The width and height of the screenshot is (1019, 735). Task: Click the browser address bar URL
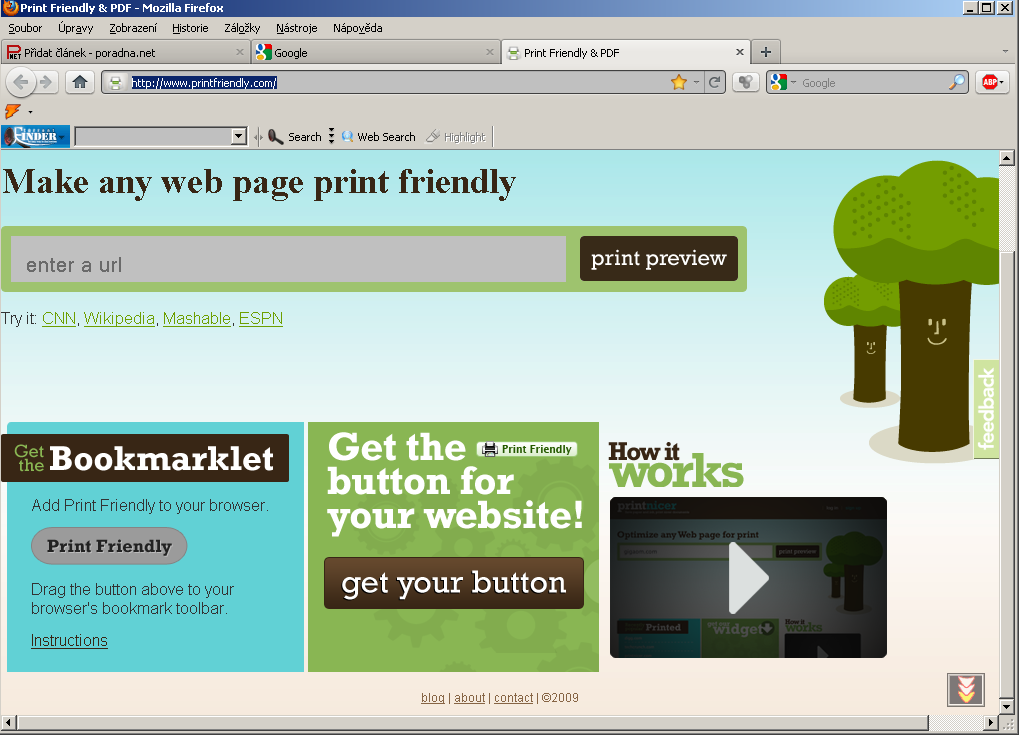204,83
